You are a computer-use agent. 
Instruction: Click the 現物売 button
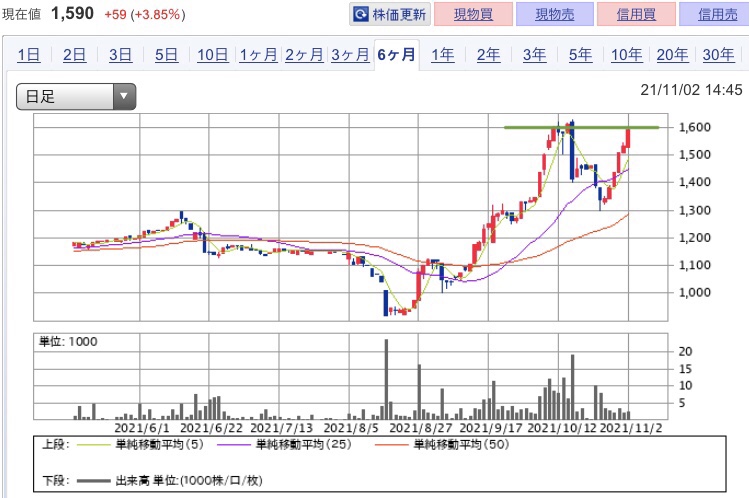pos(555,14)
